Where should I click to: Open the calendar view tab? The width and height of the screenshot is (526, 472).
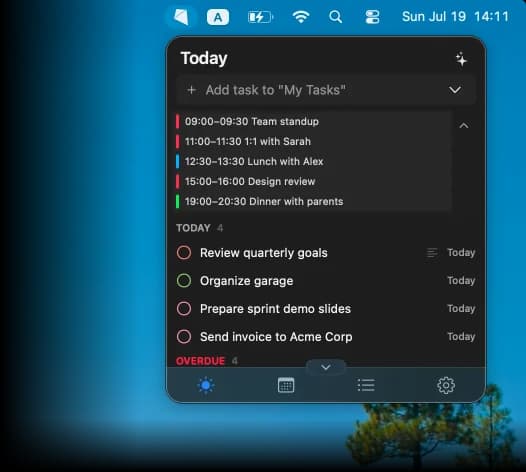pyautogui.click(x=286, y=385)
